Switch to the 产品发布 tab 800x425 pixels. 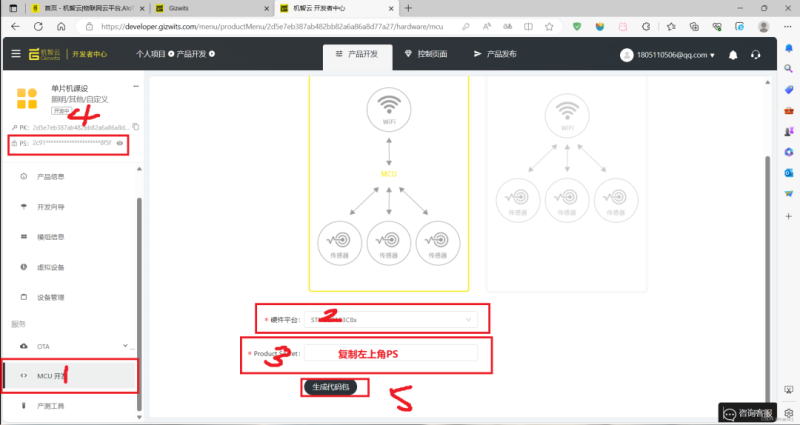click(x=495, y=54)
